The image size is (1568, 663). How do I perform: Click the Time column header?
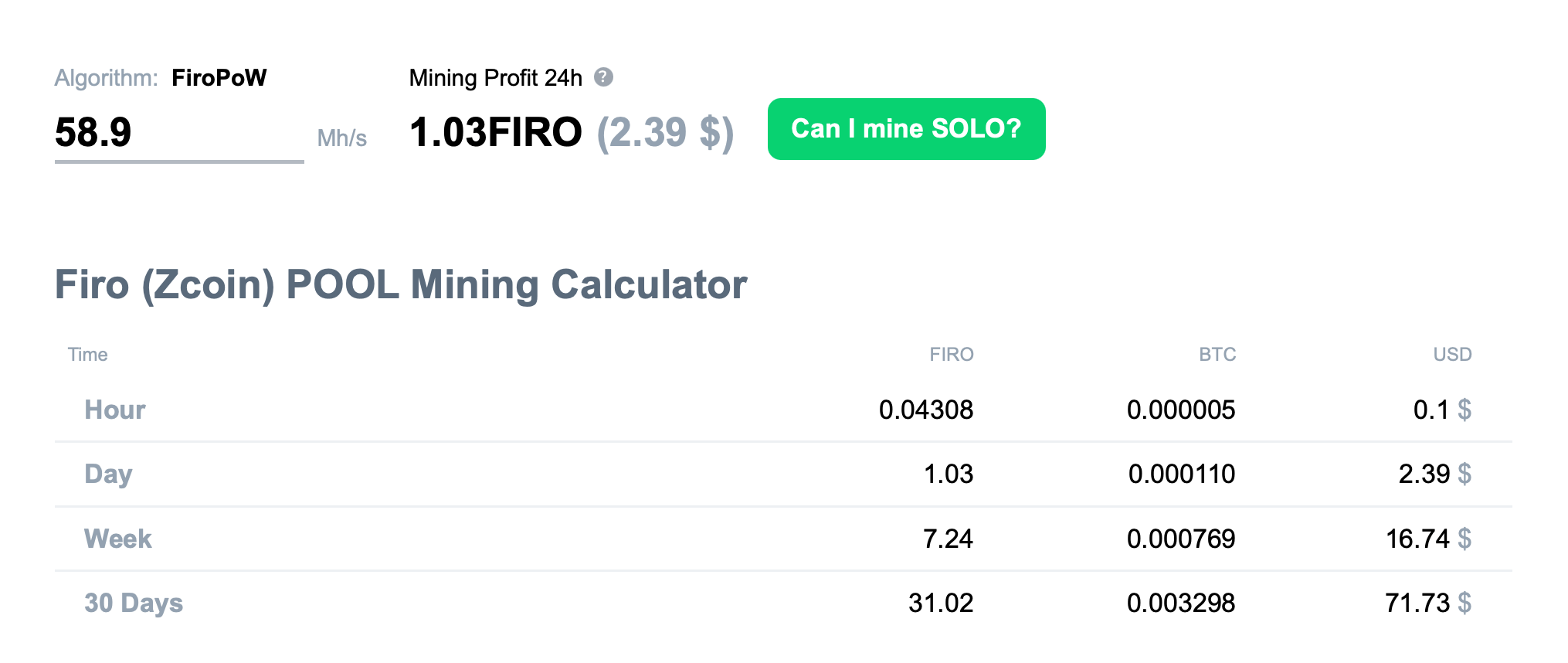pos(87,355)
